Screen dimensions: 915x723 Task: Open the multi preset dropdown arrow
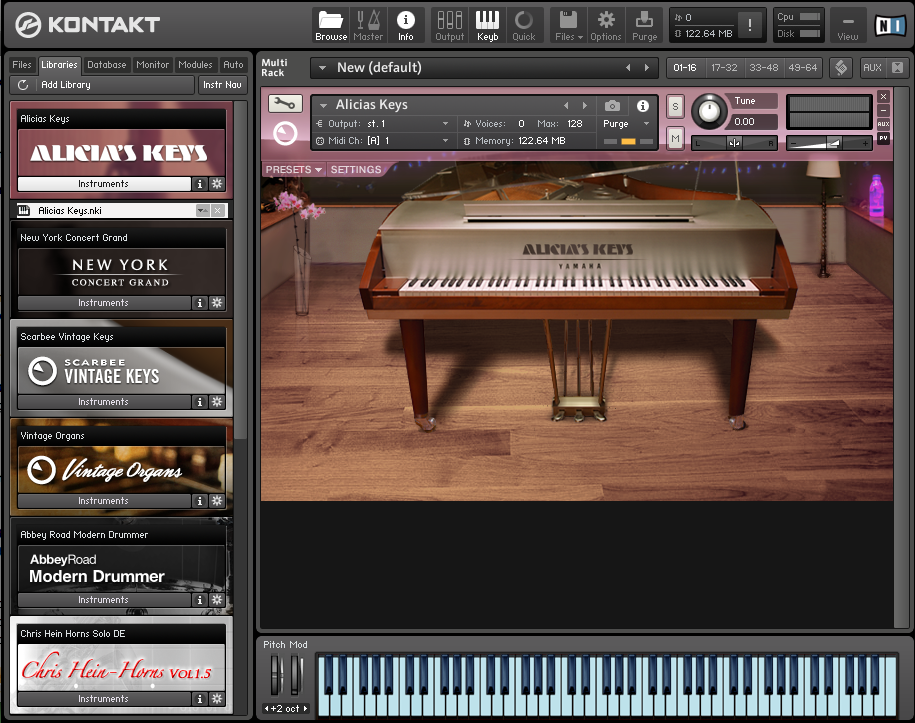coord(322,68)
